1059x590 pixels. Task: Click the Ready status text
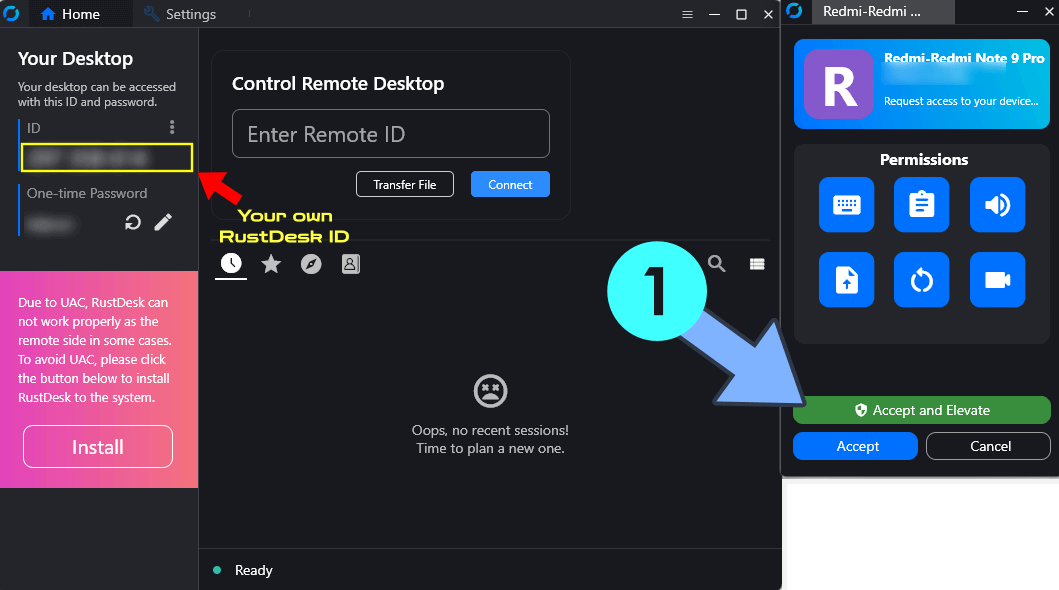pyautogui.click(x=254, y=570)
